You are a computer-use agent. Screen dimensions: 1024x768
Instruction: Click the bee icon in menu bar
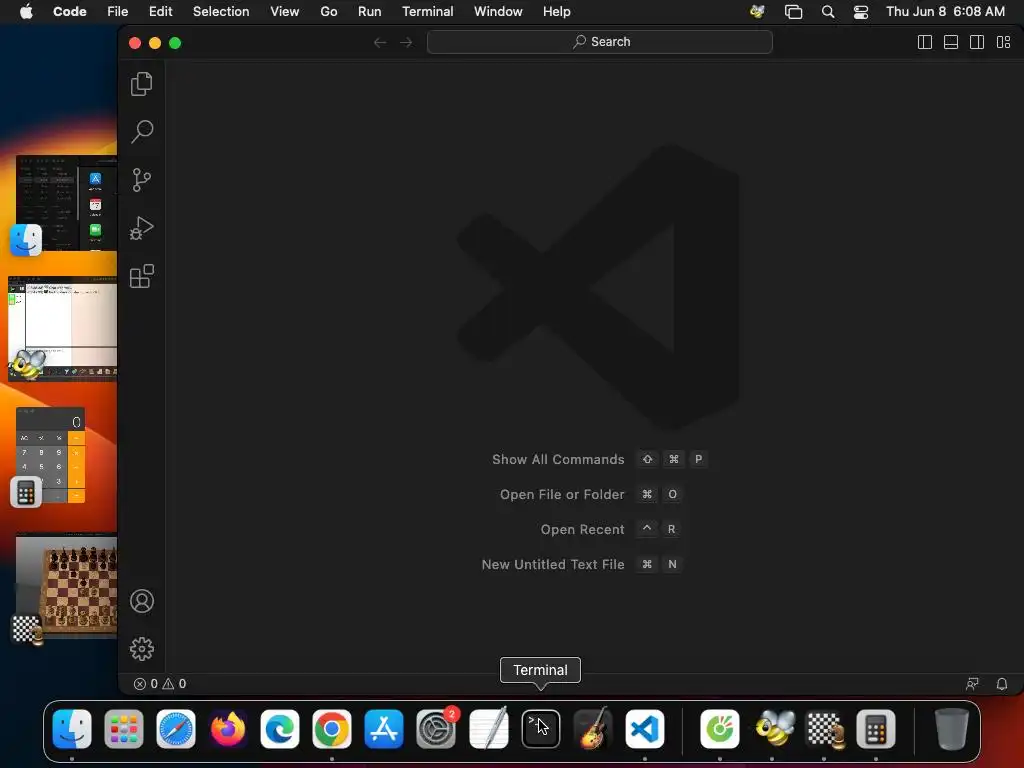758,12
